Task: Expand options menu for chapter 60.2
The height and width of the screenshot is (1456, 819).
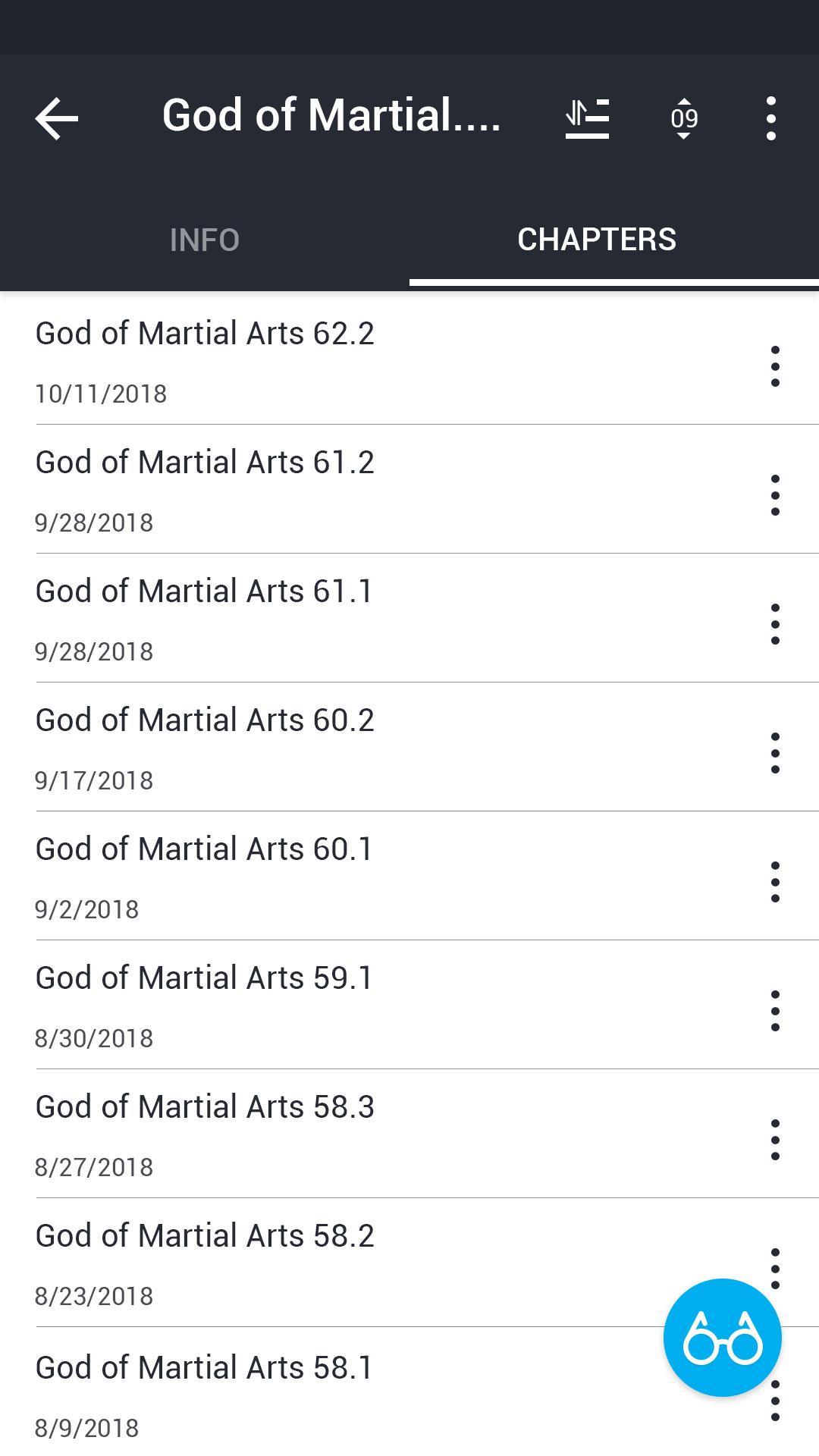Action: point(775,753)
